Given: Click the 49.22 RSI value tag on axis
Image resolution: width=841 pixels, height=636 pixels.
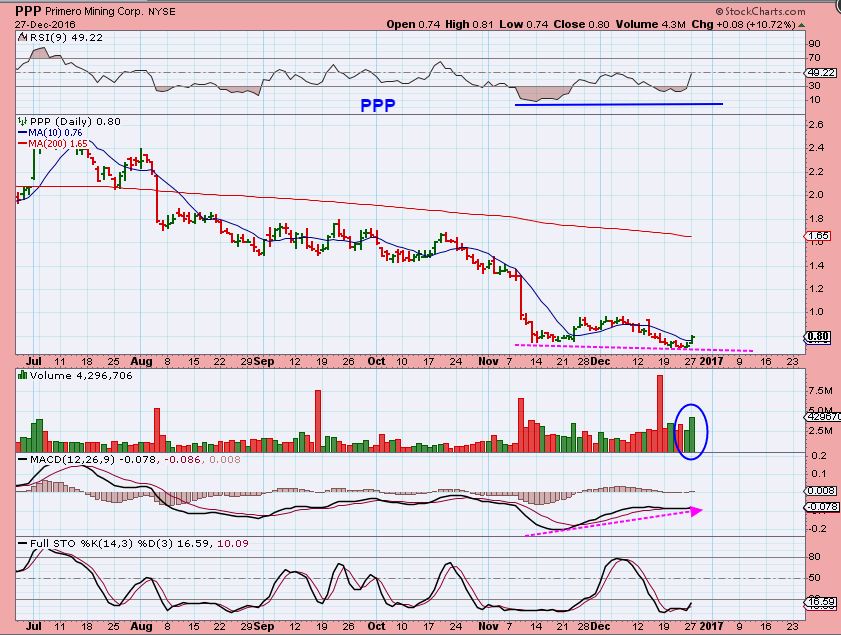Looking at the screenshot, I should tap(821, 72).
